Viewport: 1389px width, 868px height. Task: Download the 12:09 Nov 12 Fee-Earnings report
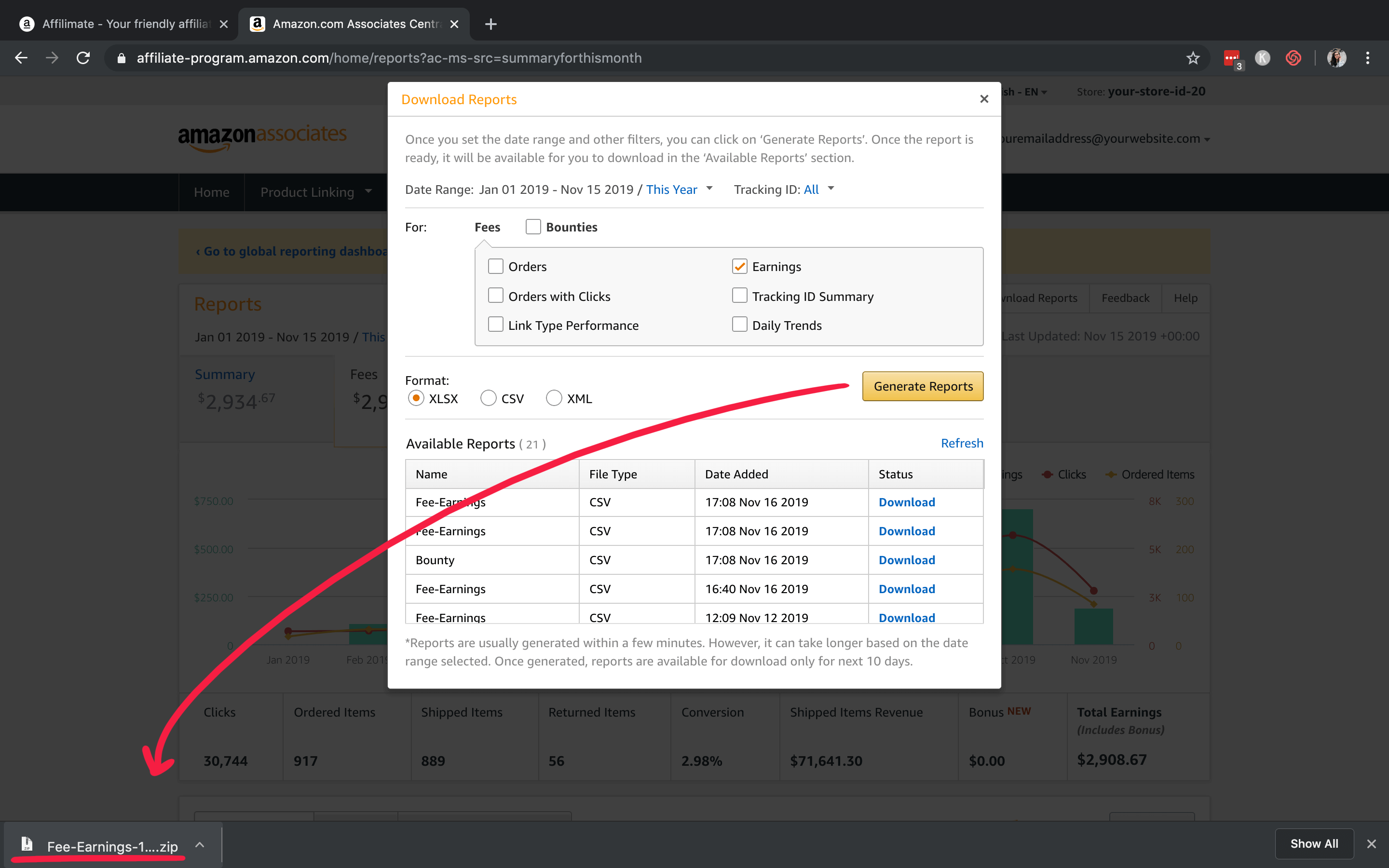coord(907,617)
